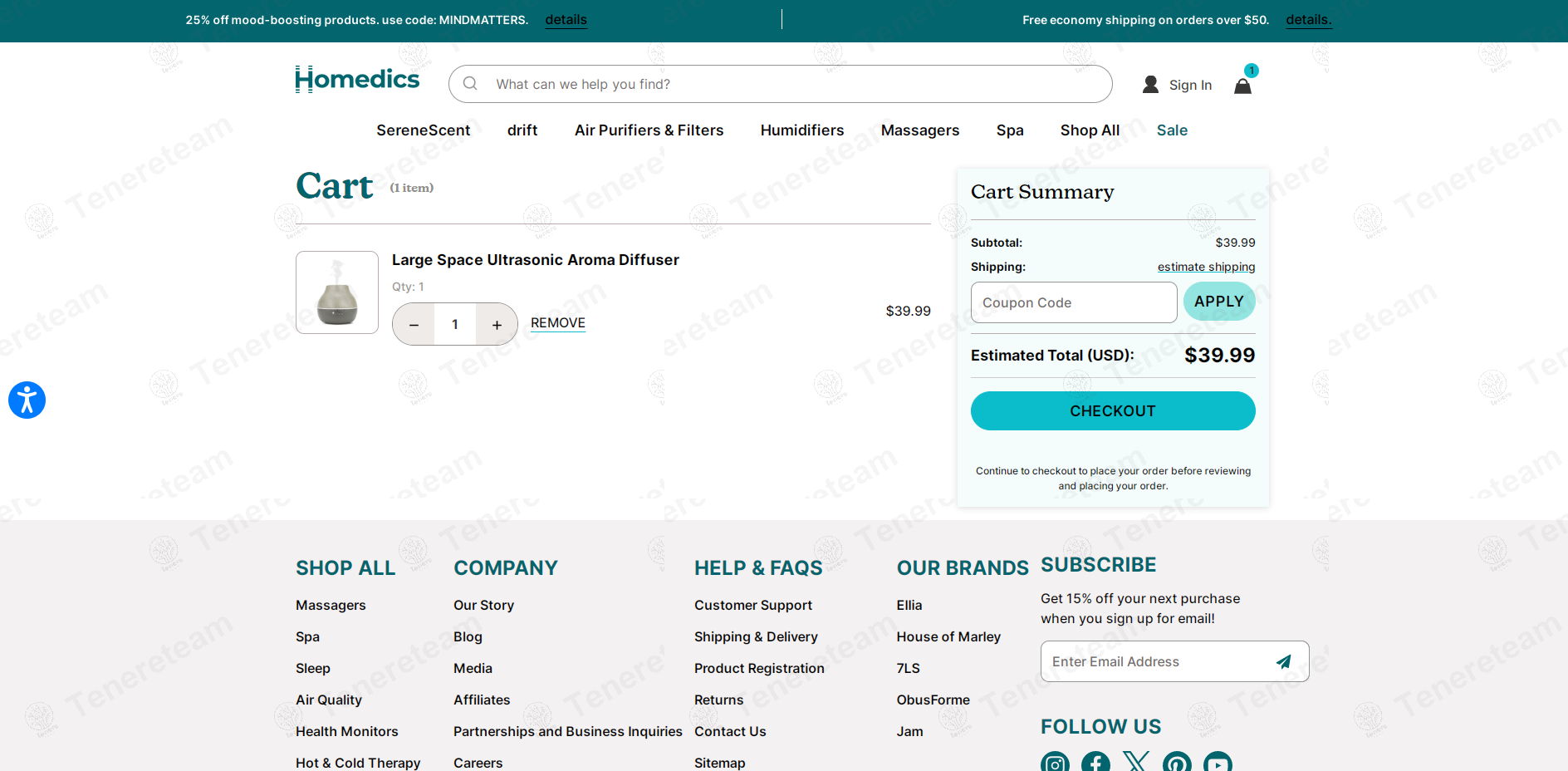The image size is (1568, 771).
Task: Open the Sitemap link
Action: pyautogui.click(x=719, y=763)
